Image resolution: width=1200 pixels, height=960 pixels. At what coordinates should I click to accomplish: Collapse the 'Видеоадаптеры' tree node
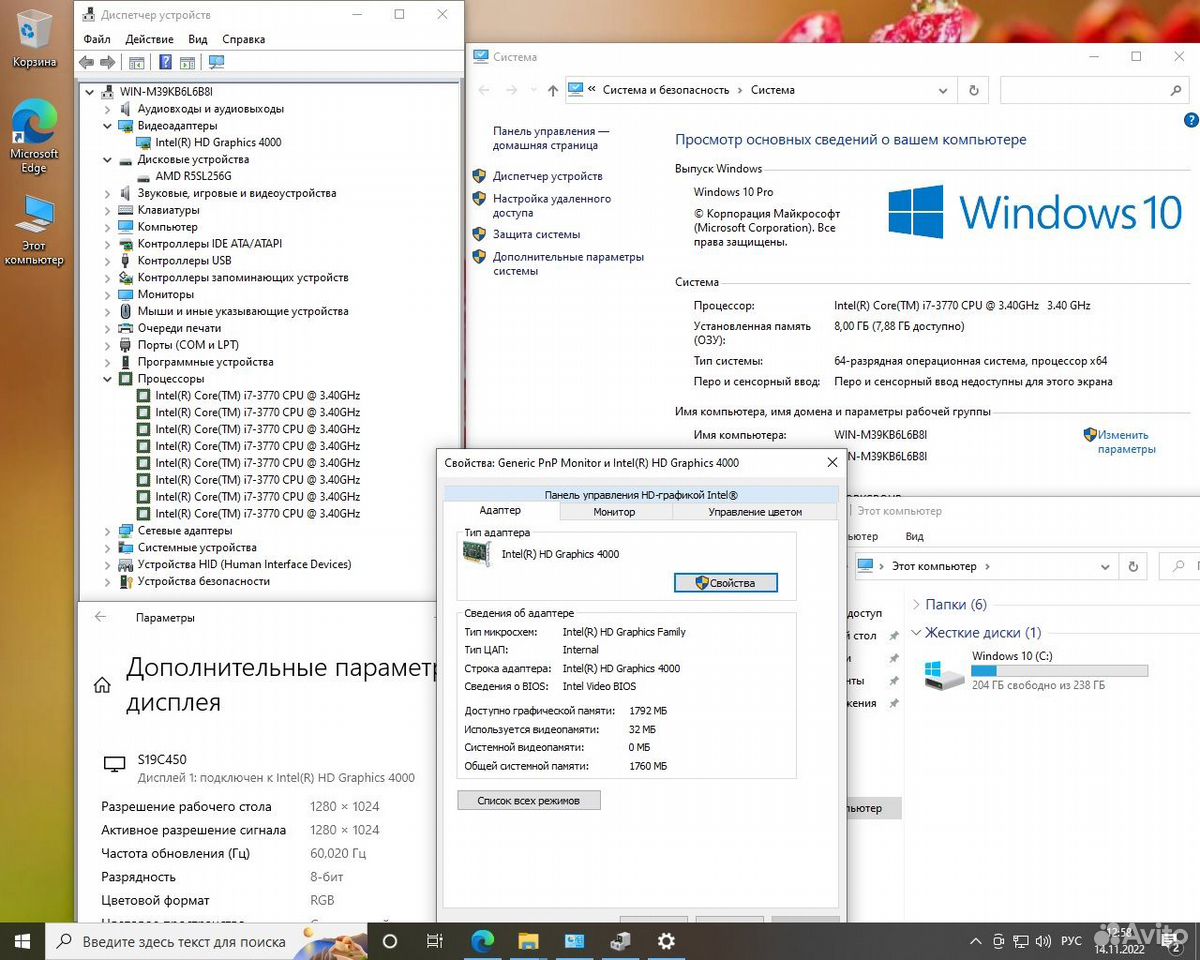click(108, 126)
